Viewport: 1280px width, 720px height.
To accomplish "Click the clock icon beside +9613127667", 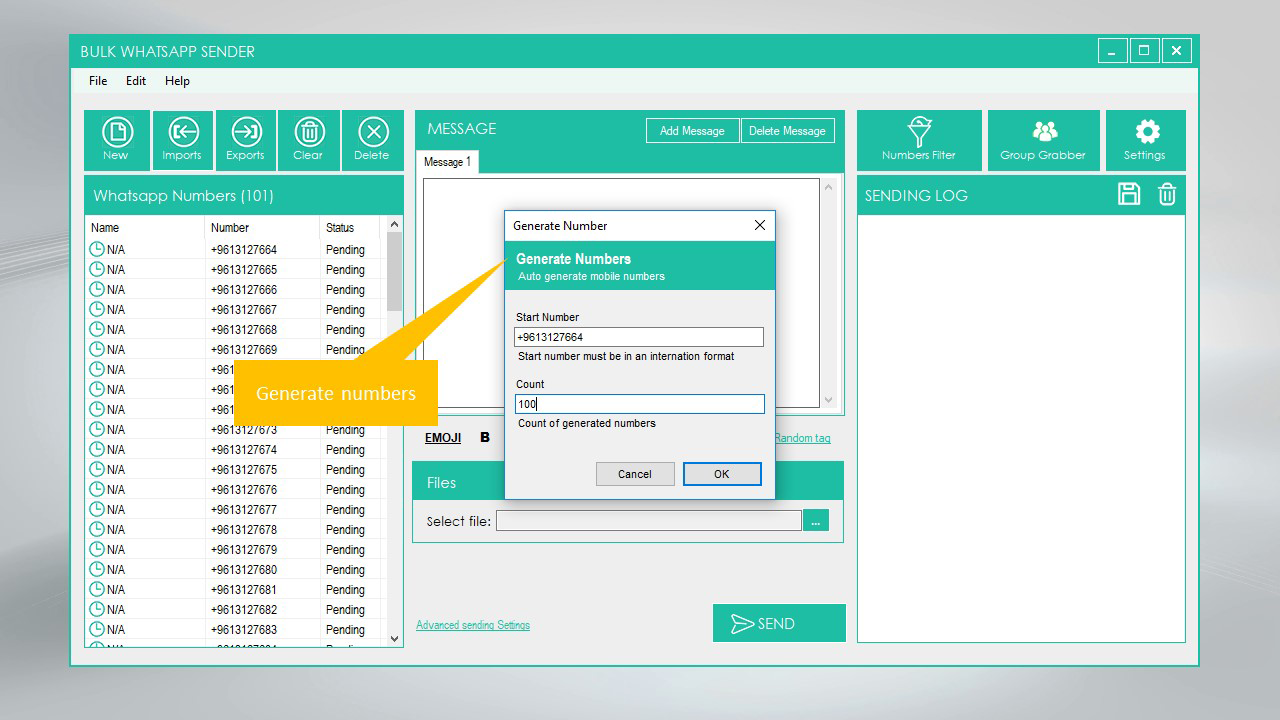I will (x=97, y=309).
